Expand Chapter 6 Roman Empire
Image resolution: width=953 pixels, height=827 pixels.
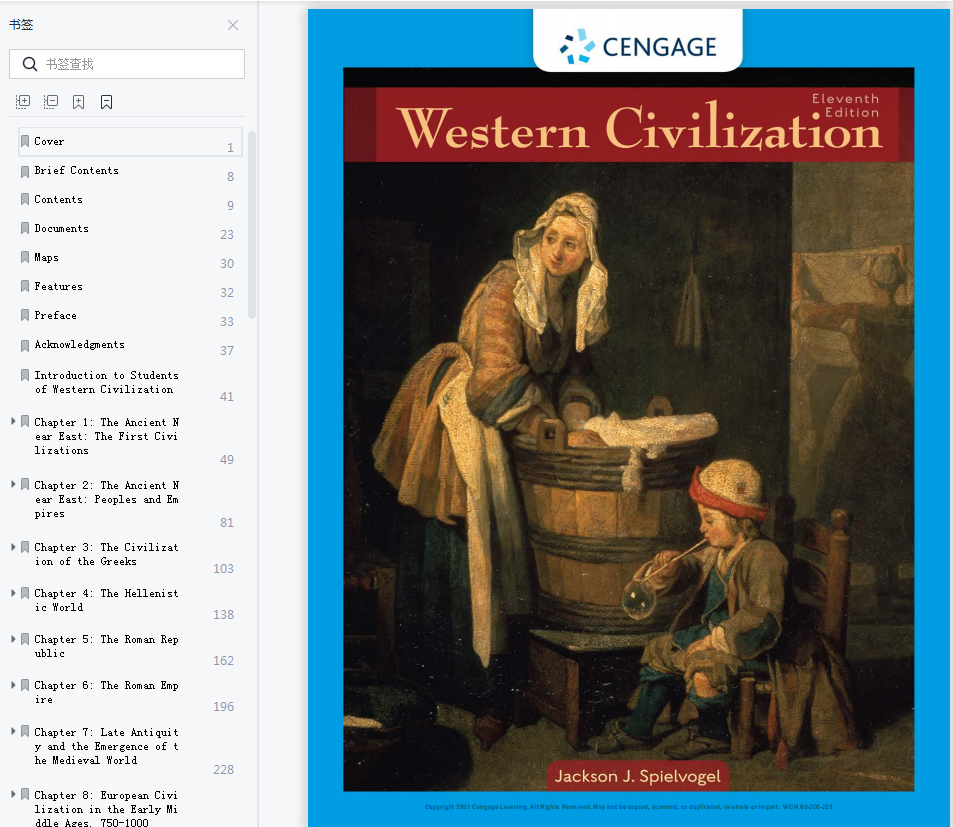(13, 685)
